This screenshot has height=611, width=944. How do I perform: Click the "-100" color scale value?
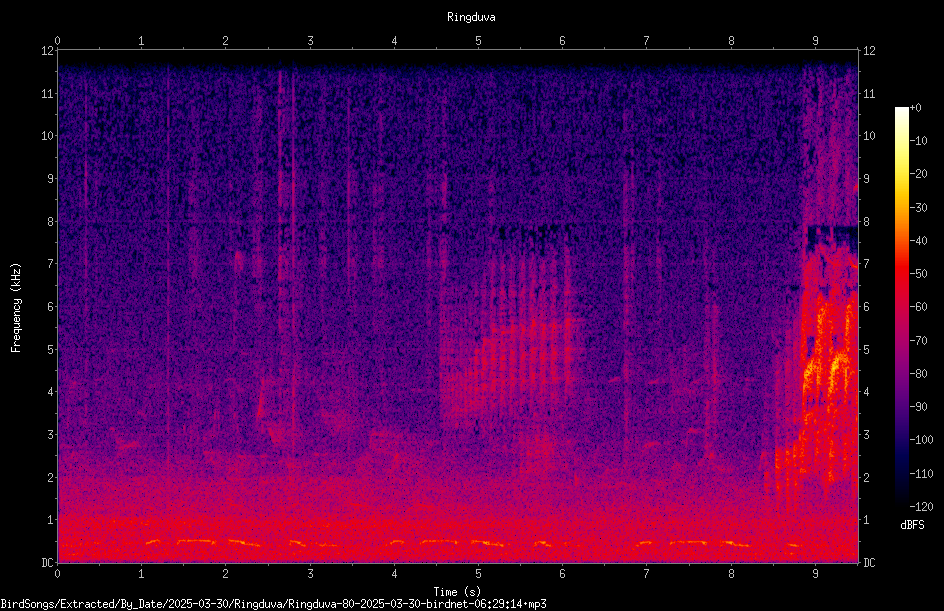click(x=921, y=440)
